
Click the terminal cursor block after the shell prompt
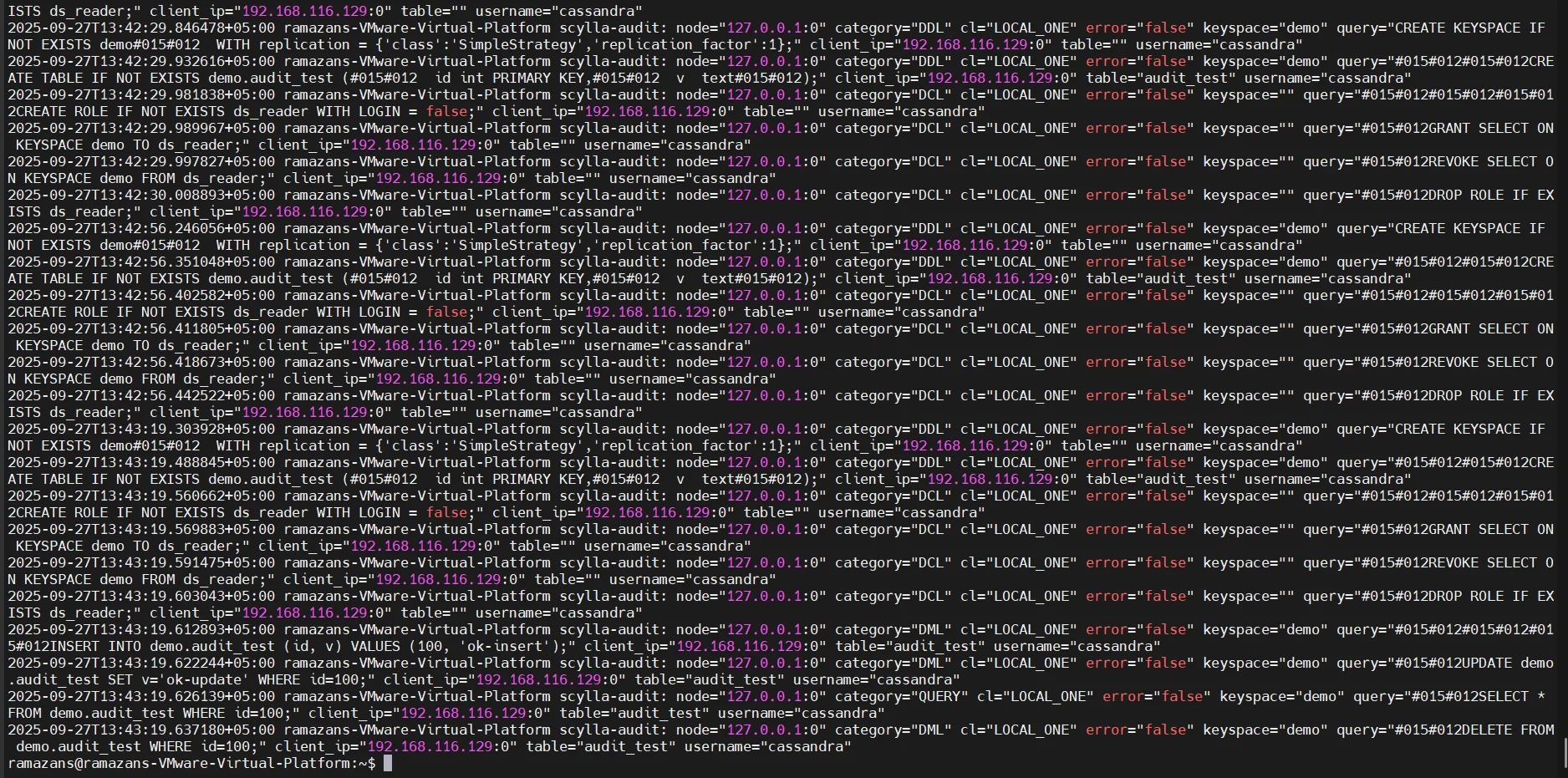coord(388,763)
